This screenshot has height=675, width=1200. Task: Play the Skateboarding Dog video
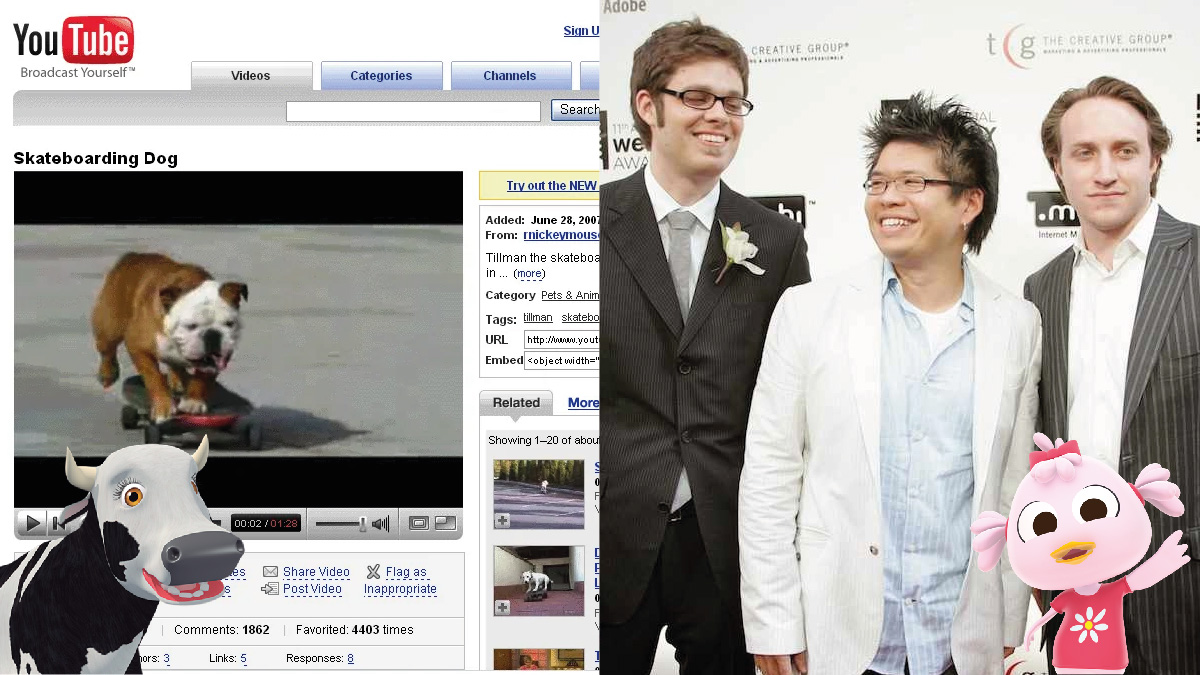[x=33, y=523]
